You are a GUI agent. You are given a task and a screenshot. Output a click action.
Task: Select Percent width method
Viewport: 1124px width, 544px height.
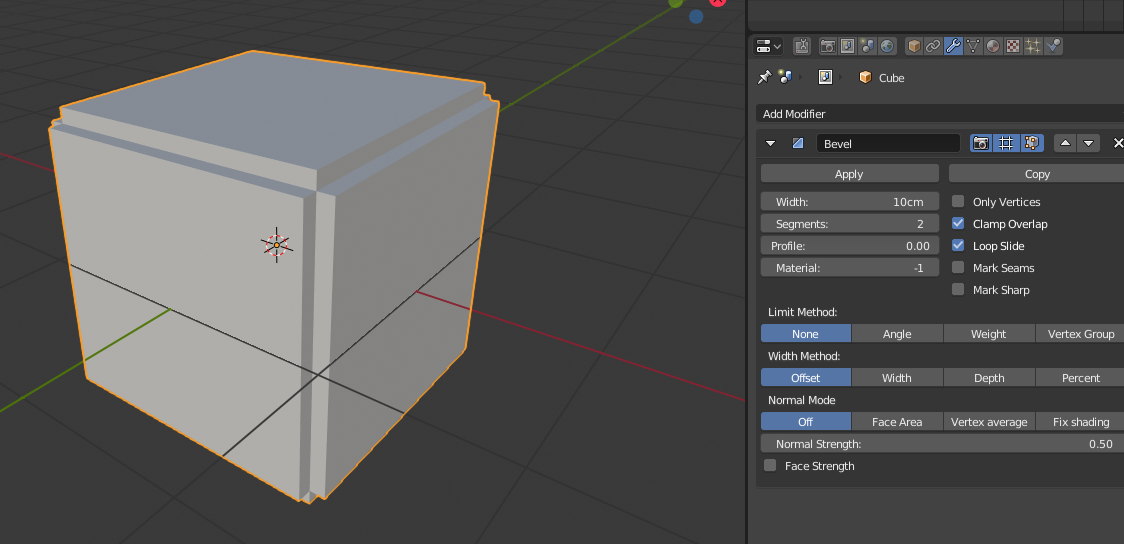(x=1080, y=378)
